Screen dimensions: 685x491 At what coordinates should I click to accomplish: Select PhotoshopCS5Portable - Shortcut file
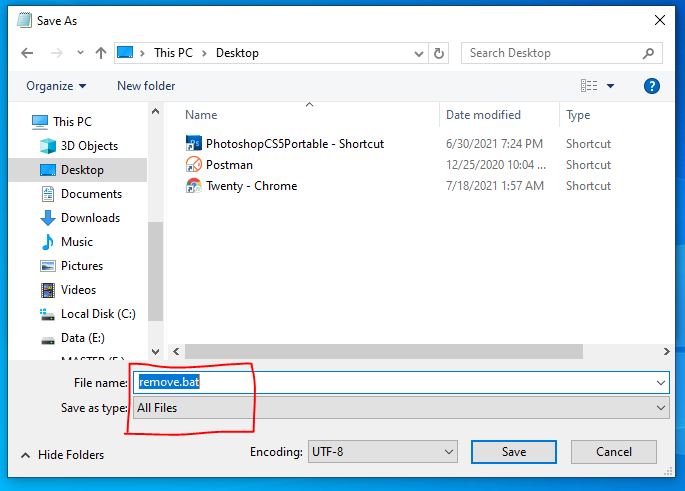[x=295, y=144]
